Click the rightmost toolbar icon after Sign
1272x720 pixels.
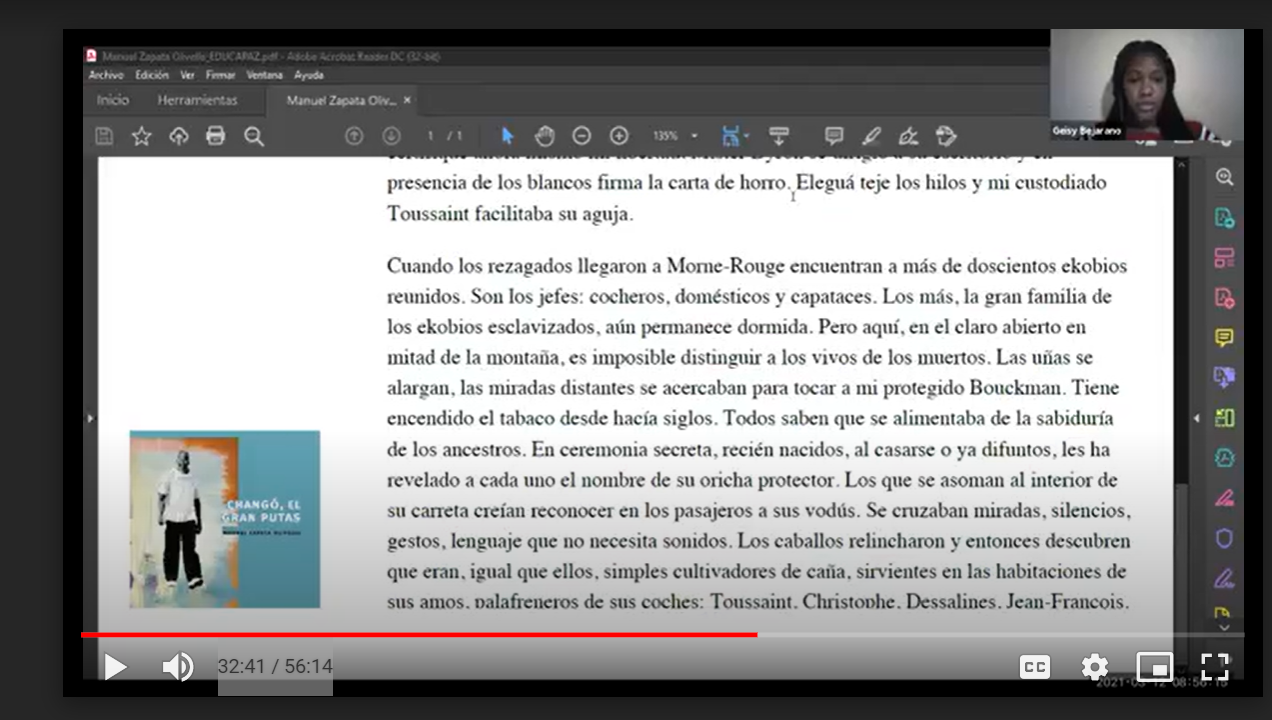pyautogui.click(x=946, y=136)
